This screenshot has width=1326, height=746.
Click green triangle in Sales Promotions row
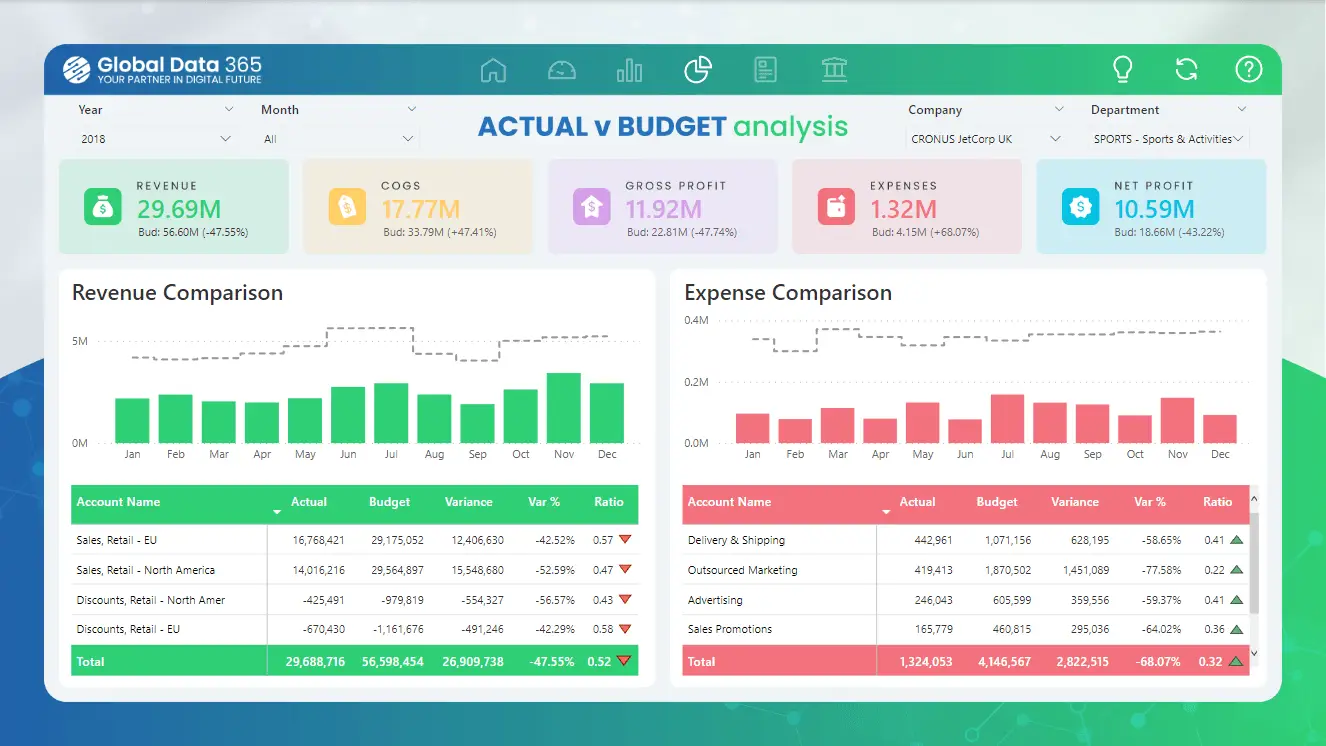tap(1236, 629)
